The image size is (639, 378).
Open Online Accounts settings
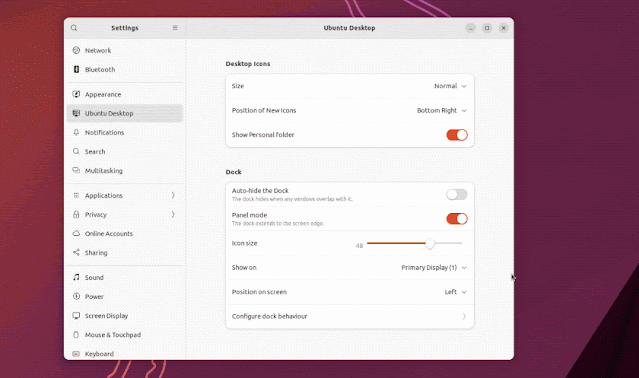click(x=125, y=233)
